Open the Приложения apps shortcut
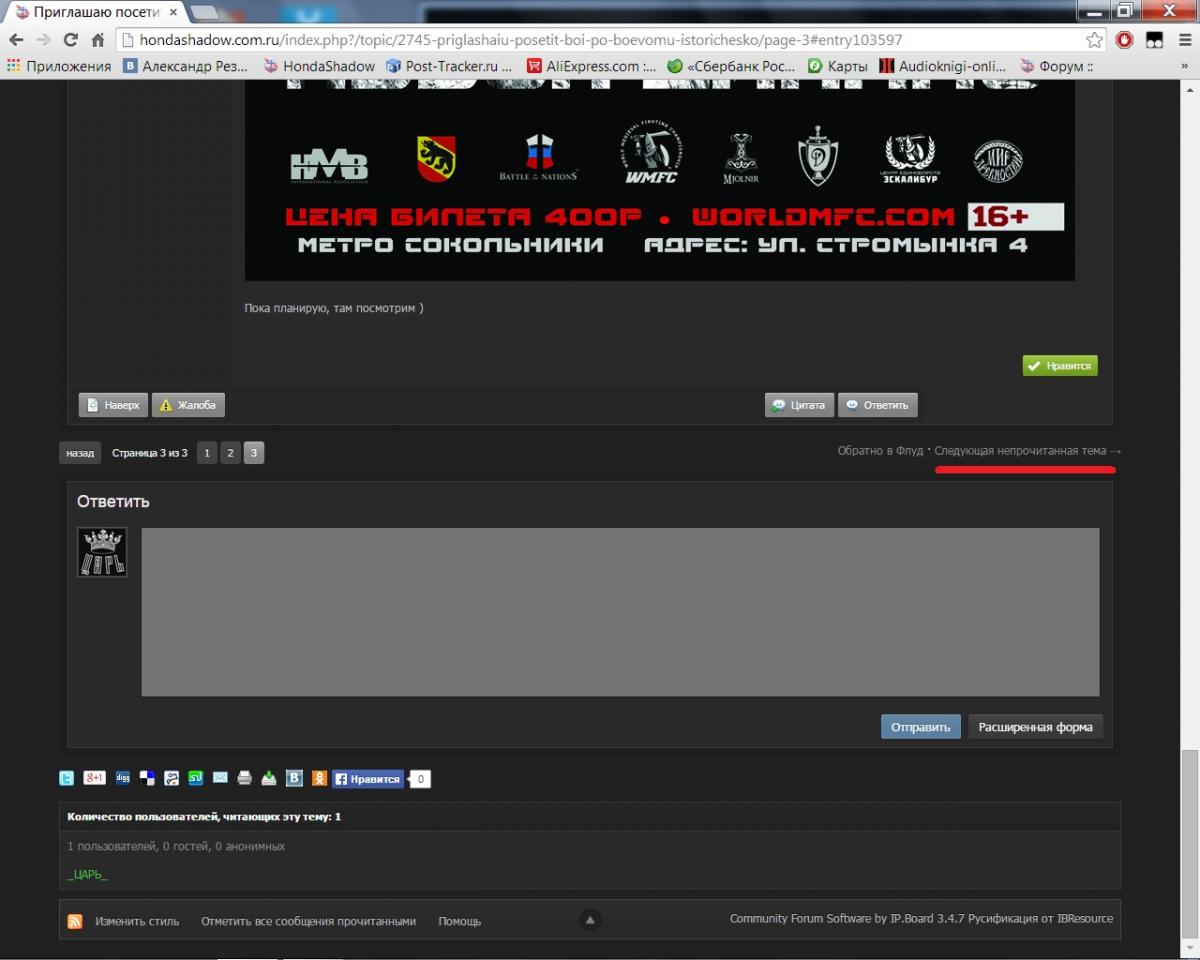The width and height of the screenshot is (1200, 960). point(59,66)
